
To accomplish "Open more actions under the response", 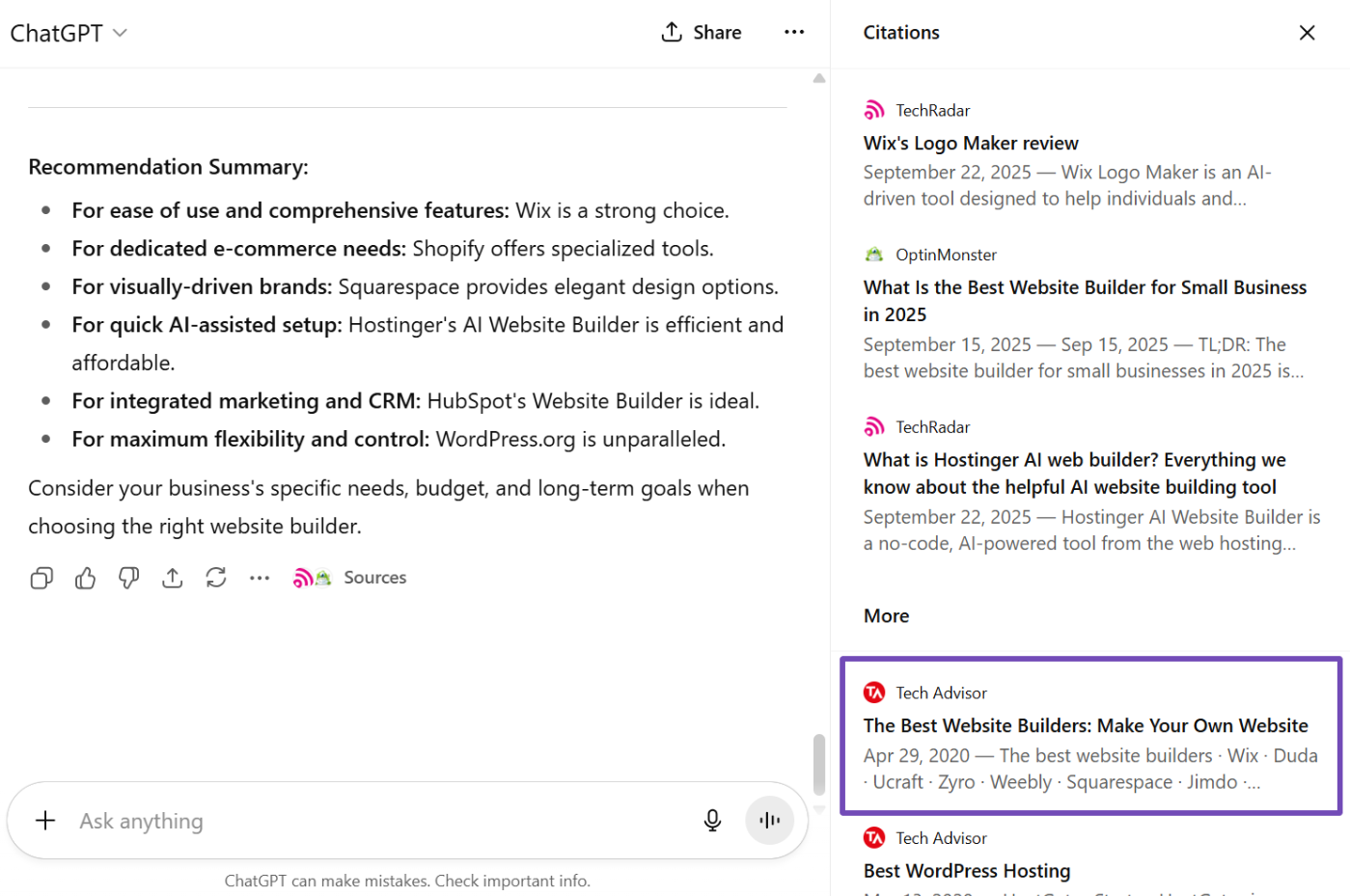I will 259,578.
